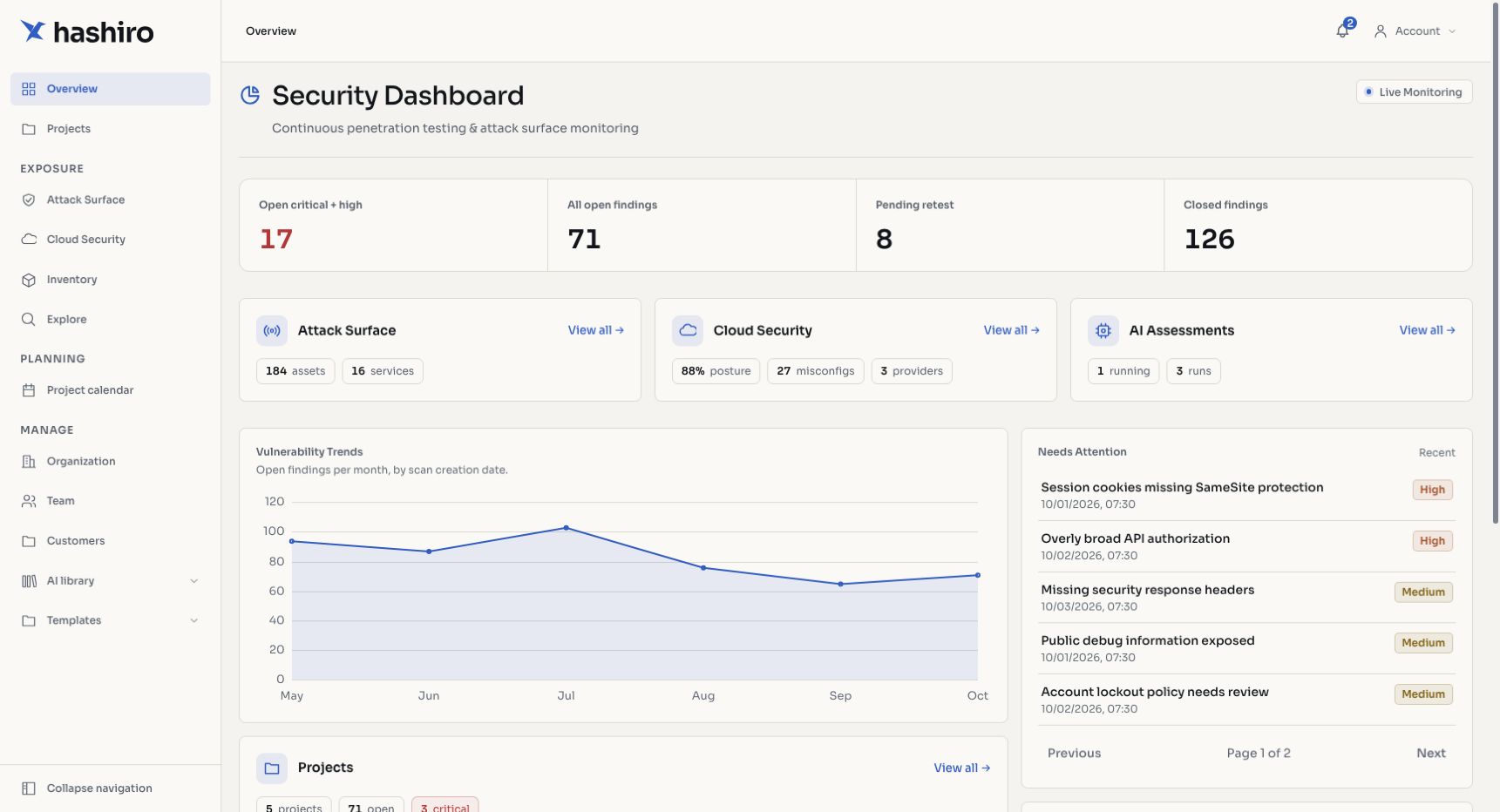The height and width of the screenshot is (812, 1500).
Task: Click the 88% posture chip
Action: pyautogui.click(x=716, y=371)
